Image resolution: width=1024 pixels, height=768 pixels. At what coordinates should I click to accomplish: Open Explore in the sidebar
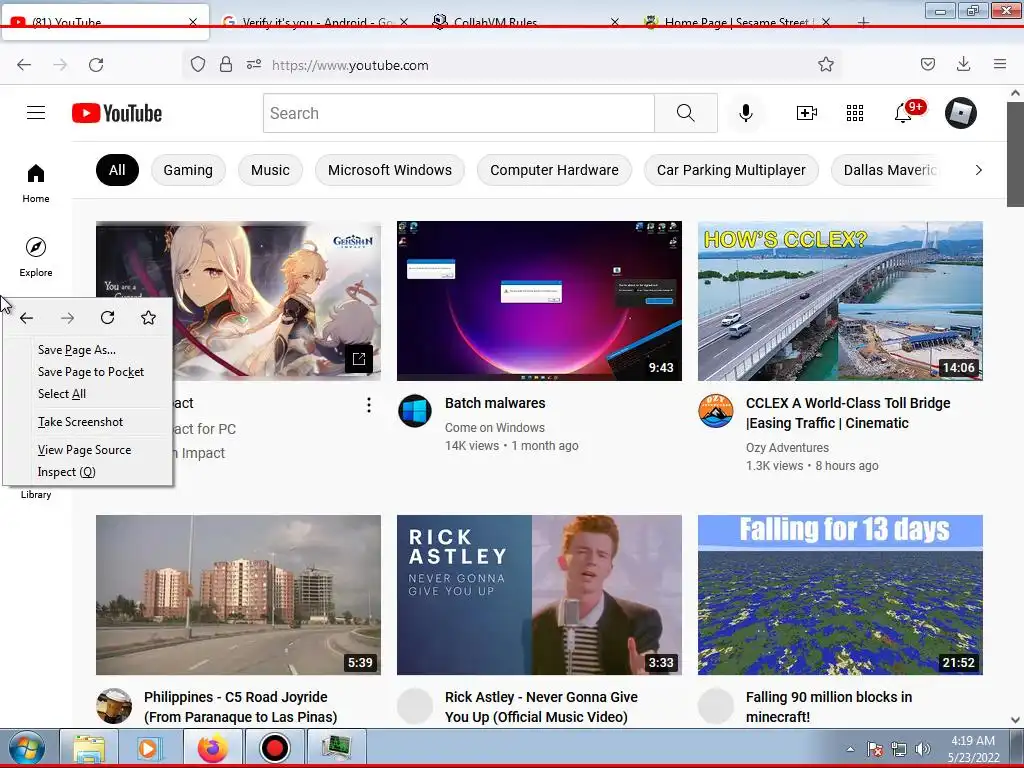(x=36, y=257)
